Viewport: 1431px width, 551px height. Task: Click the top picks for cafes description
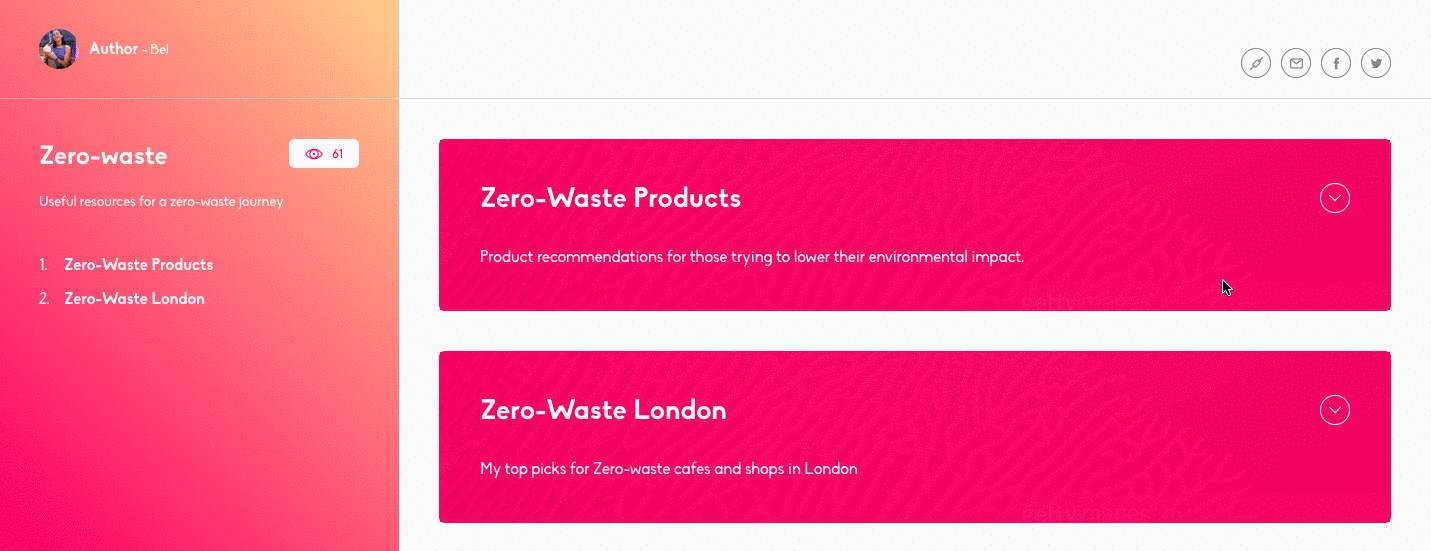point(669,469)
